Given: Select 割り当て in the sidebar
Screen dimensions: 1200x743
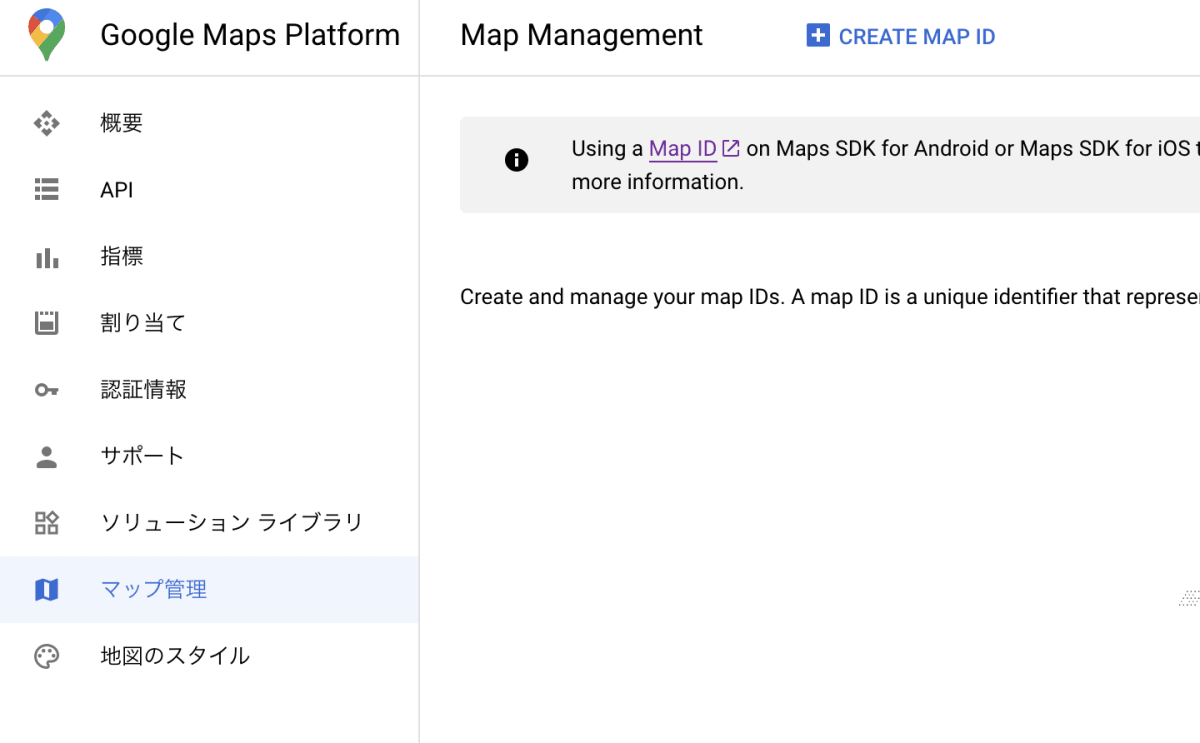Looking at the screenshot, I should pyautogui.click(x=209, y=323).
